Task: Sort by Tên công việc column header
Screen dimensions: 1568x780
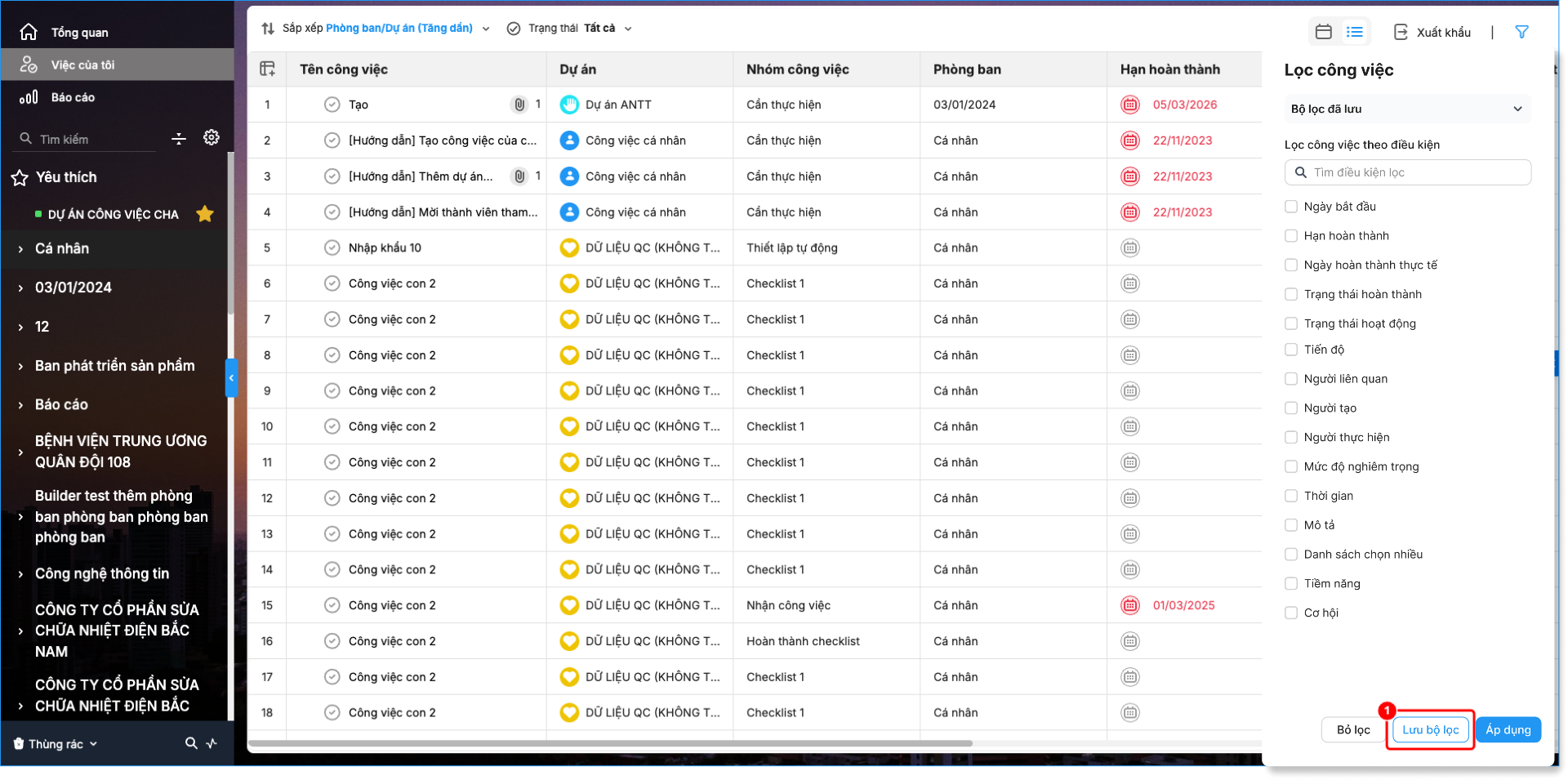Action: click(344, 69)
